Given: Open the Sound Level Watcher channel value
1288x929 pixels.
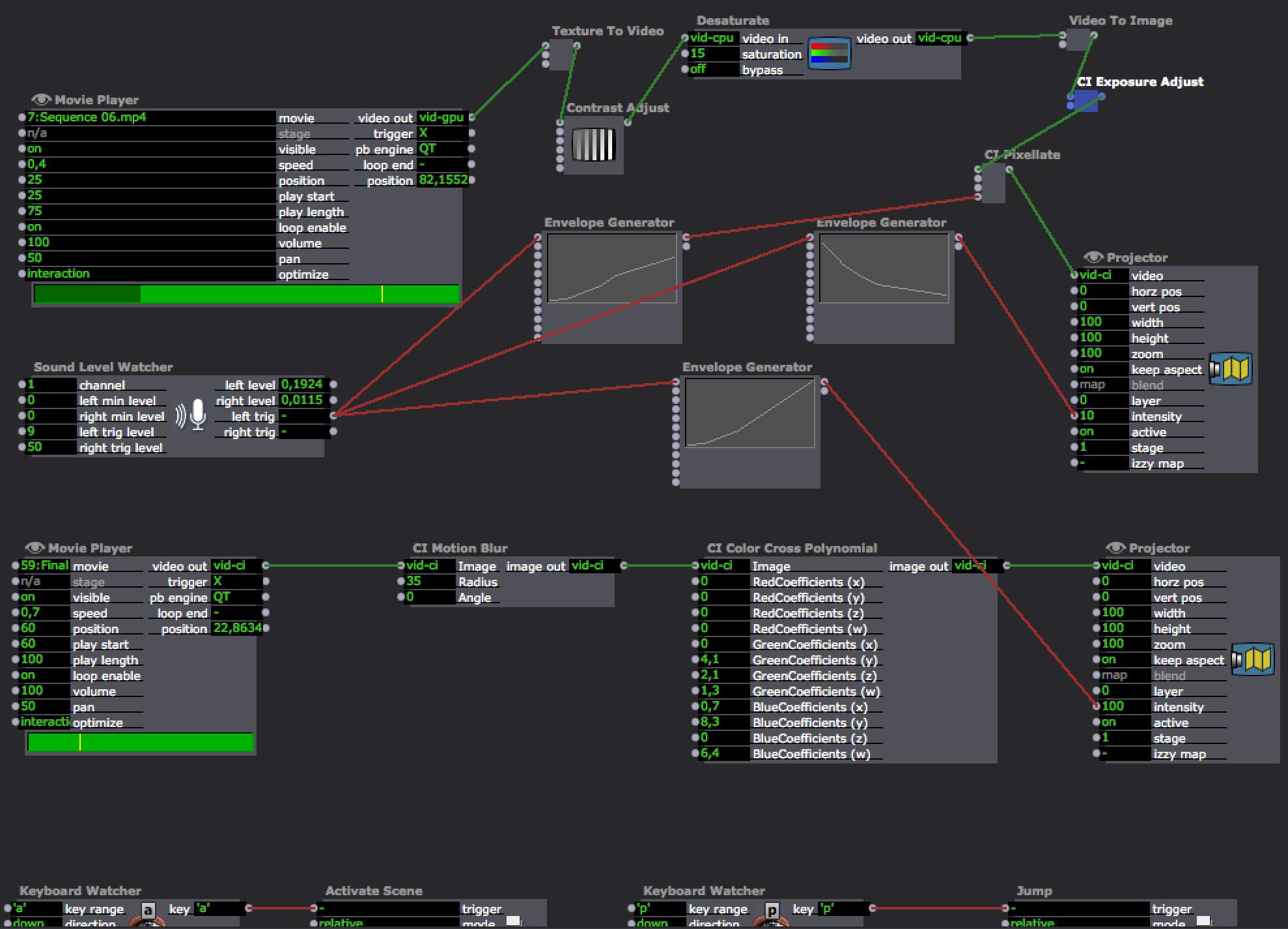Looking at the screenshot, I should 51,384.
